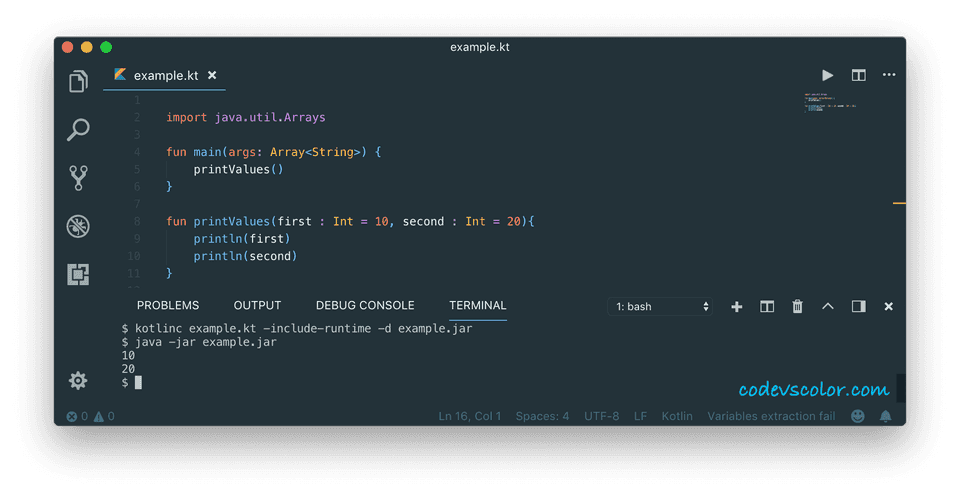Split the editor to the right
The image size is (960, 497).
click(858, 75)
